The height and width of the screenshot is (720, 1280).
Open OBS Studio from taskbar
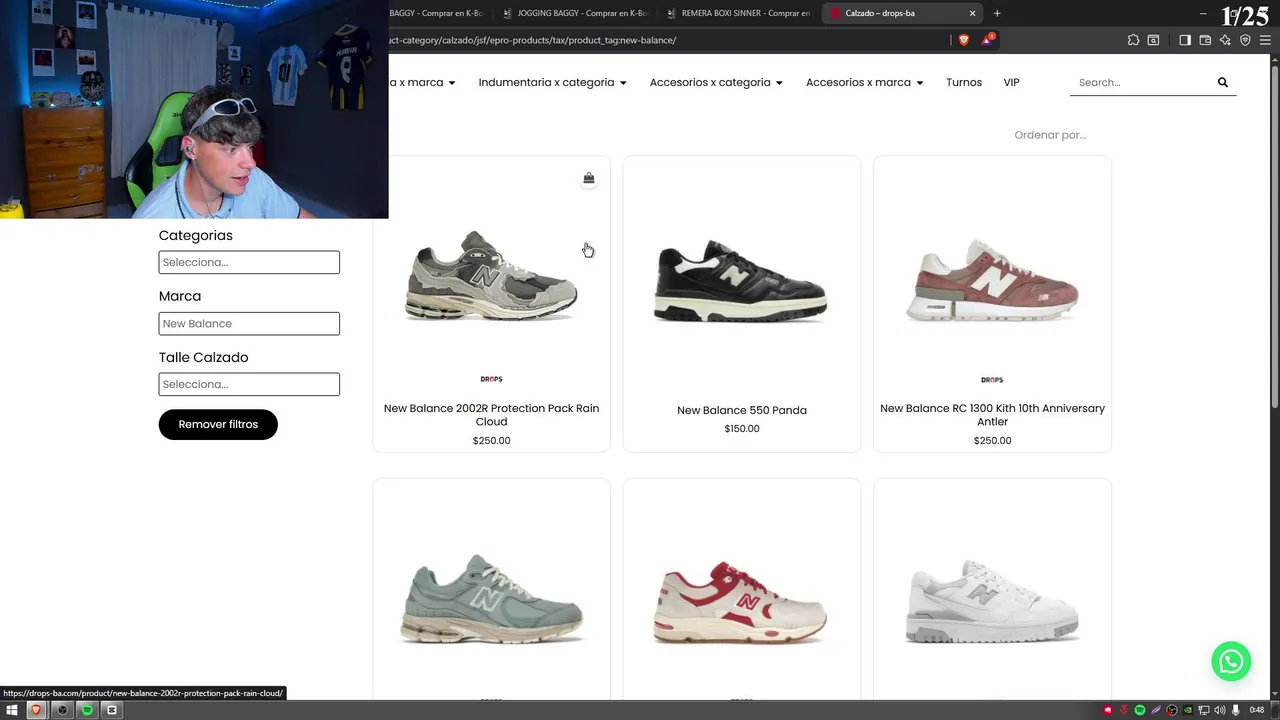pyautogui.click(x=62, y=710)
